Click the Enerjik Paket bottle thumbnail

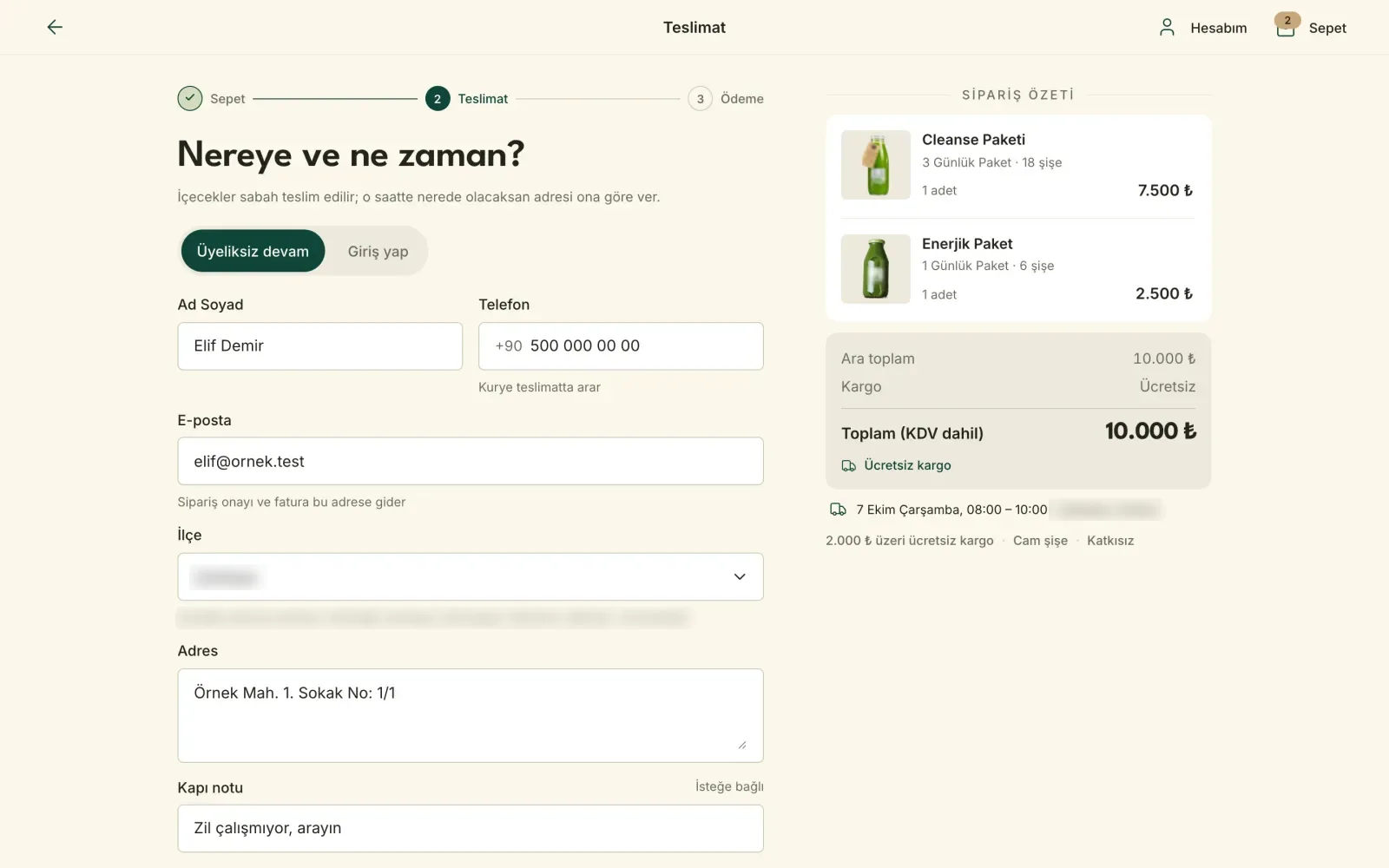click(876, 269)
